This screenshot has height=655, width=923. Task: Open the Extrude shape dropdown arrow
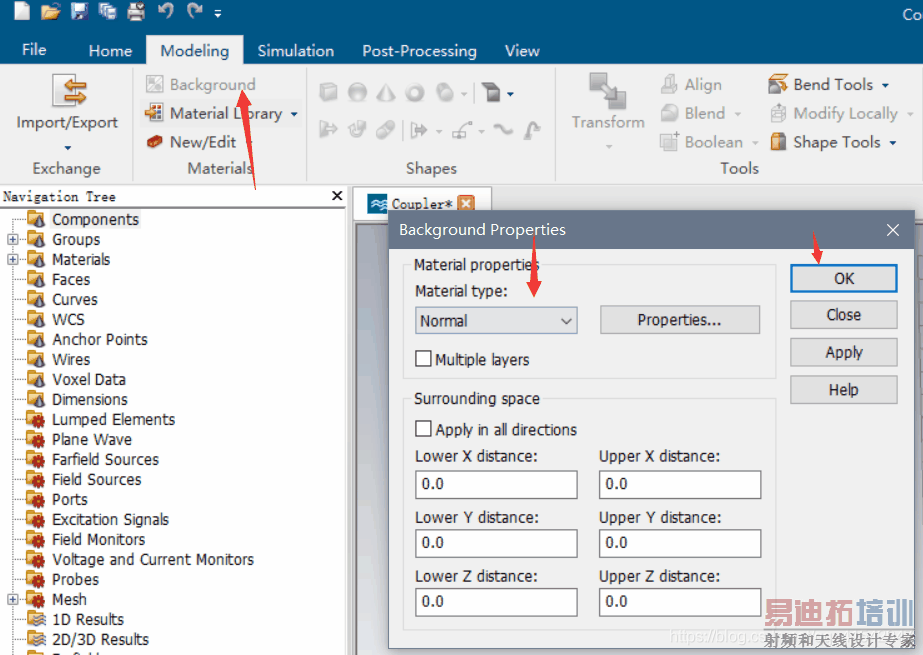tap(510, 94)
